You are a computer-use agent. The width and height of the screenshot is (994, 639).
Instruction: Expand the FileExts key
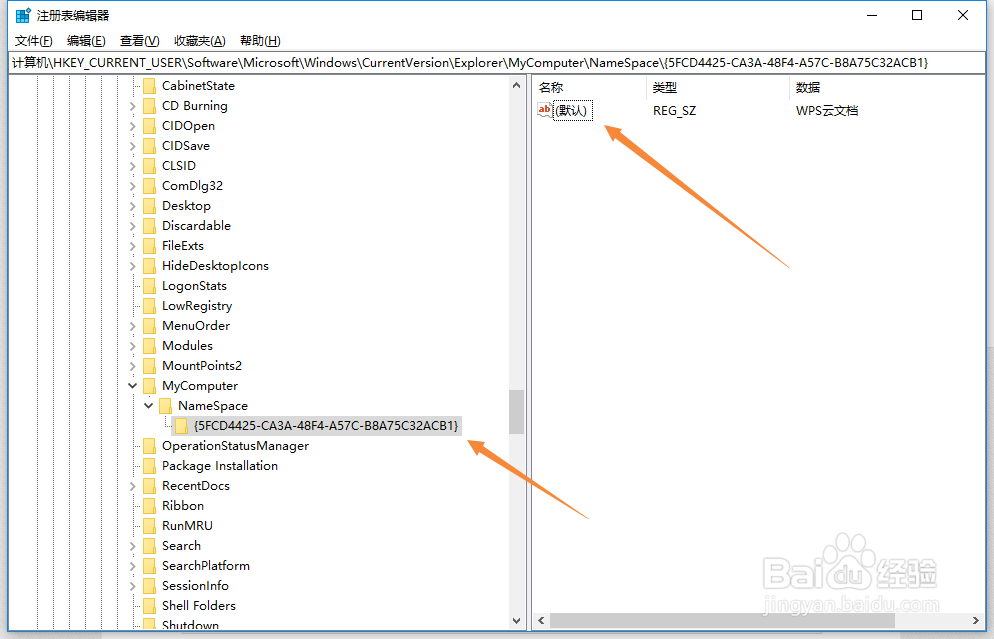132,246
